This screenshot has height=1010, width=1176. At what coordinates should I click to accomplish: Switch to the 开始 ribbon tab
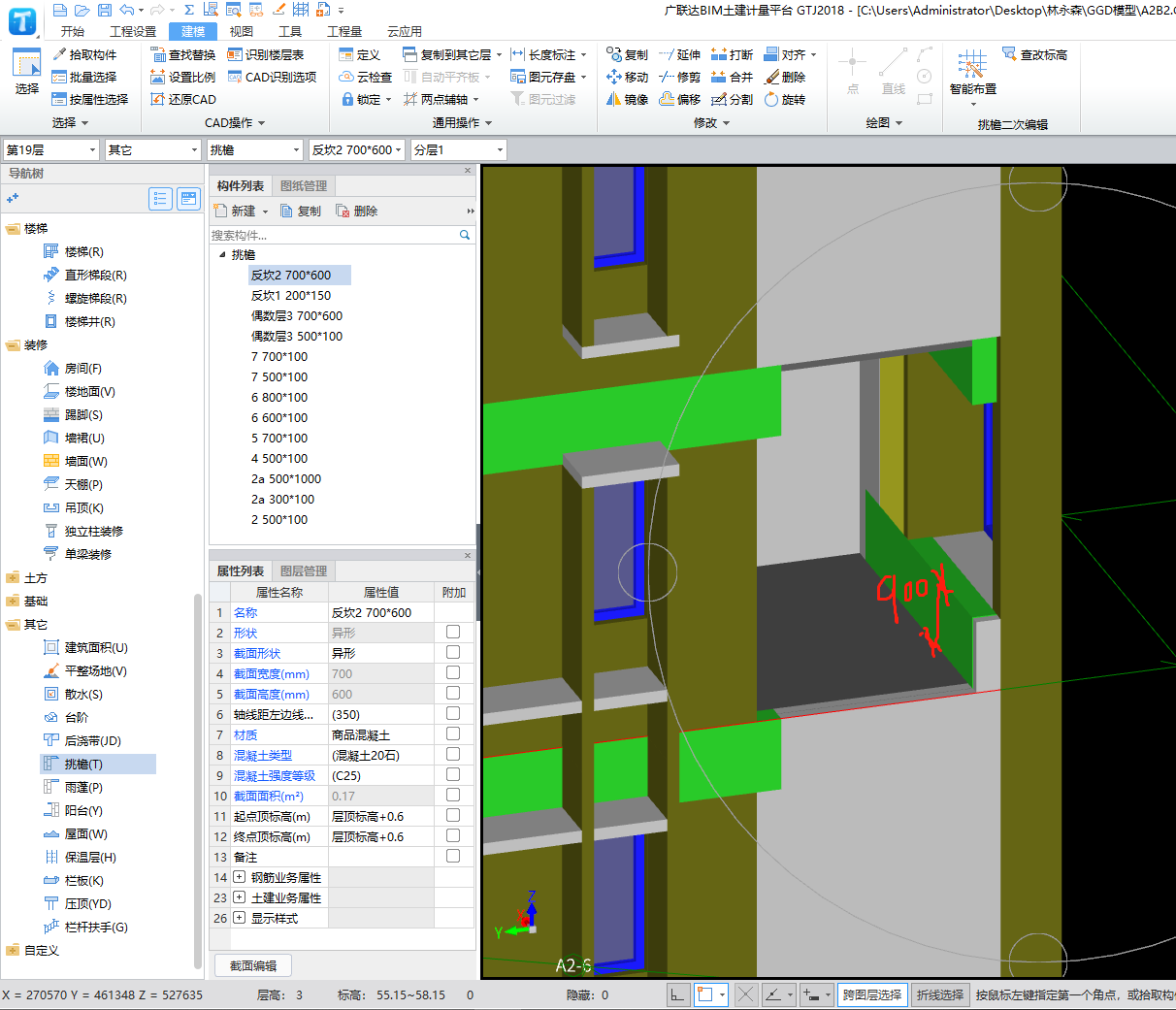(x=73, y=32)
